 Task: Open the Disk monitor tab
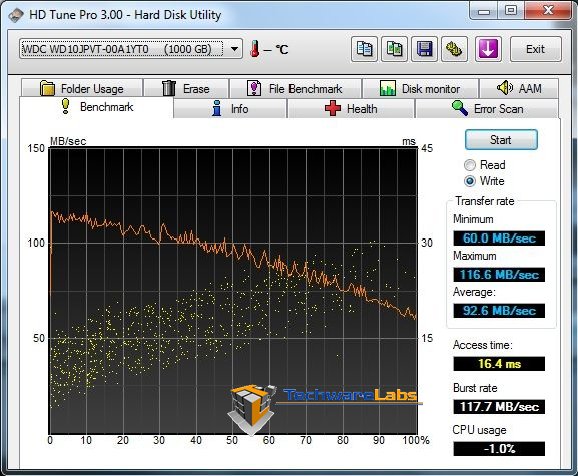pos(420,88)
